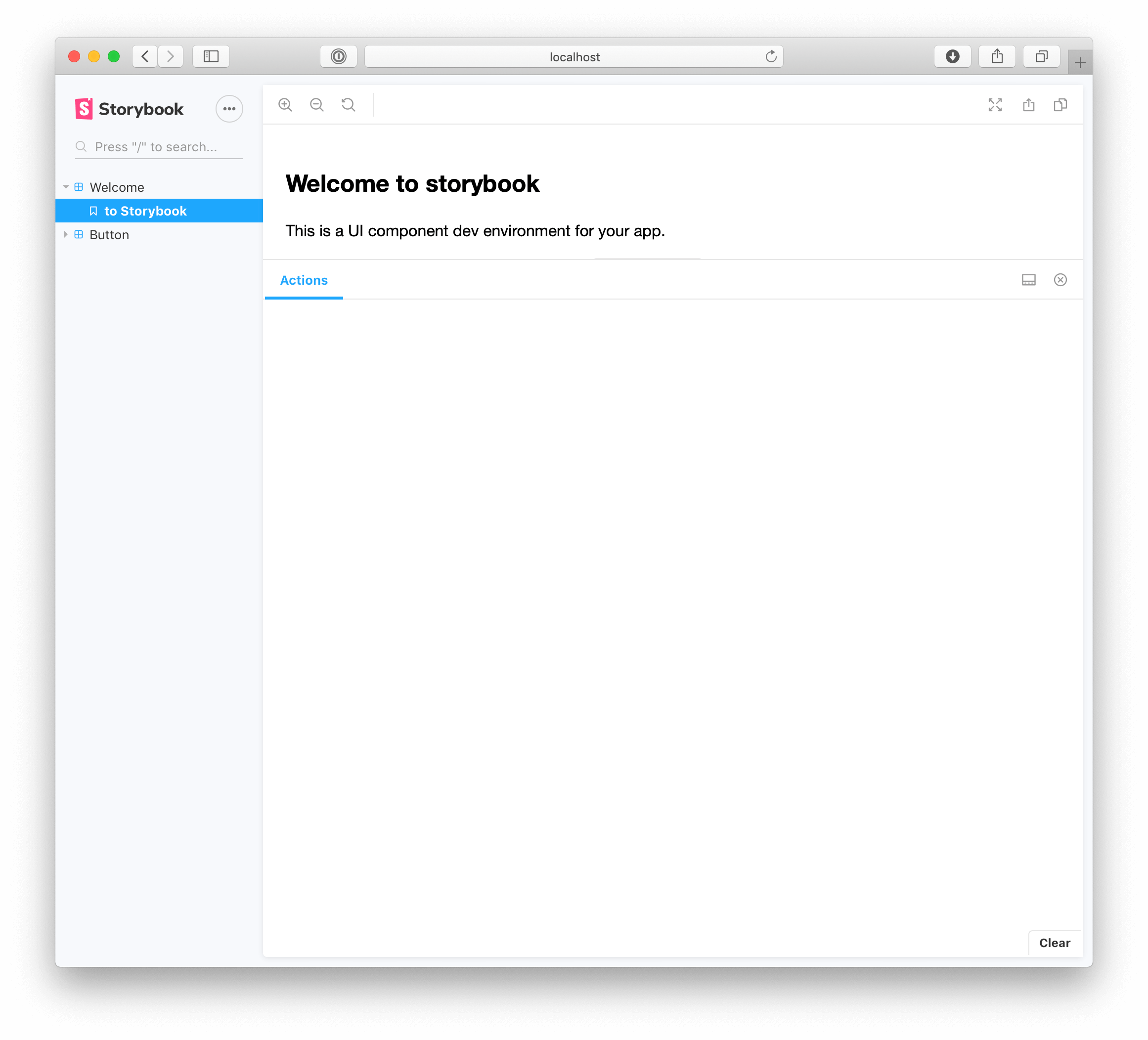Click the reset zoom icon

pos(349,105)
